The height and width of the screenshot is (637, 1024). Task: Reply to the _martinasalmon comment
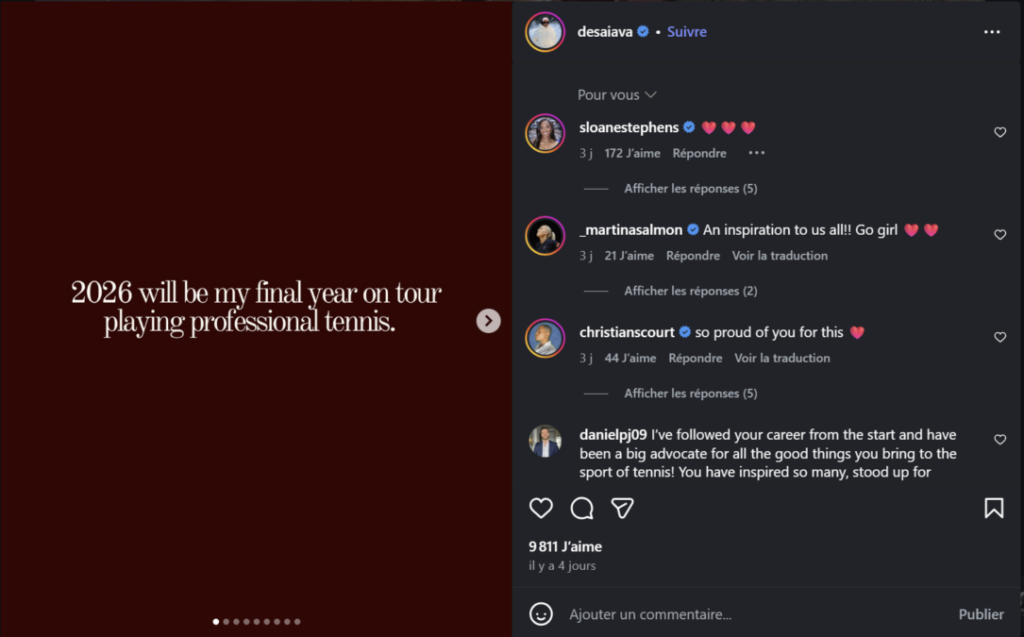tap(693, 256)
